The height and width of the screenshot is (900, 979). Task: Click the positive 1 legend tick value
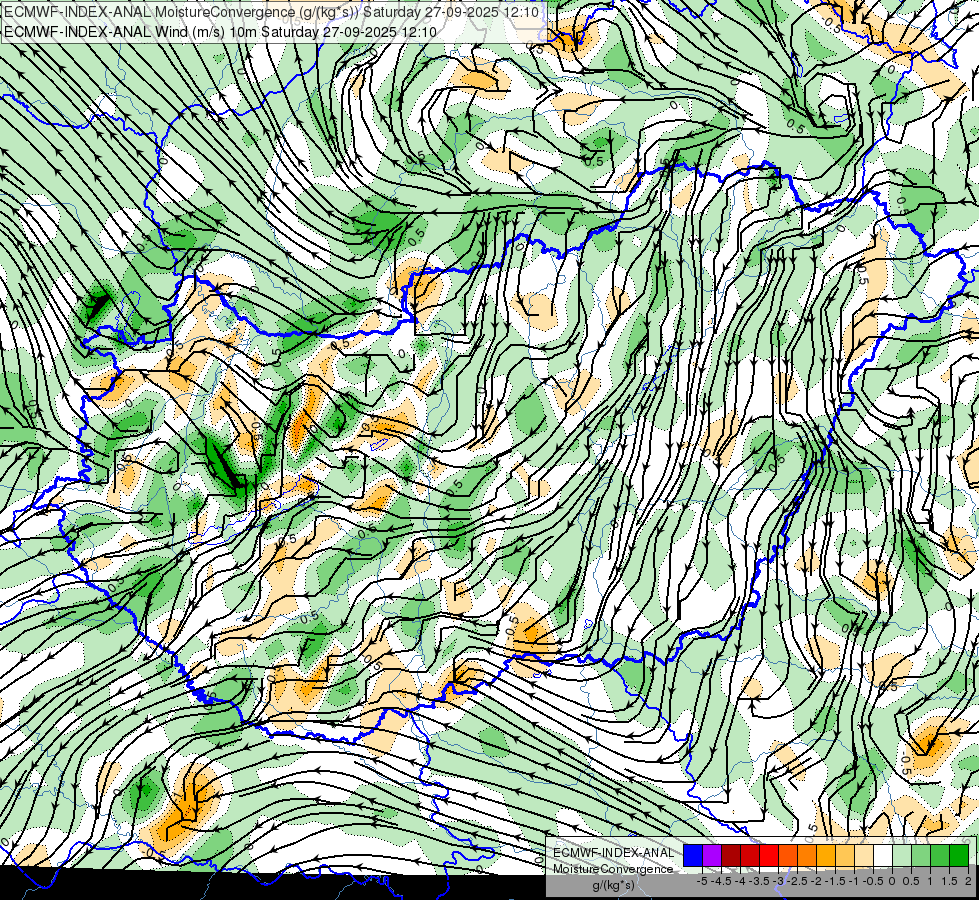pyautogui.click(x=930, y=881)
